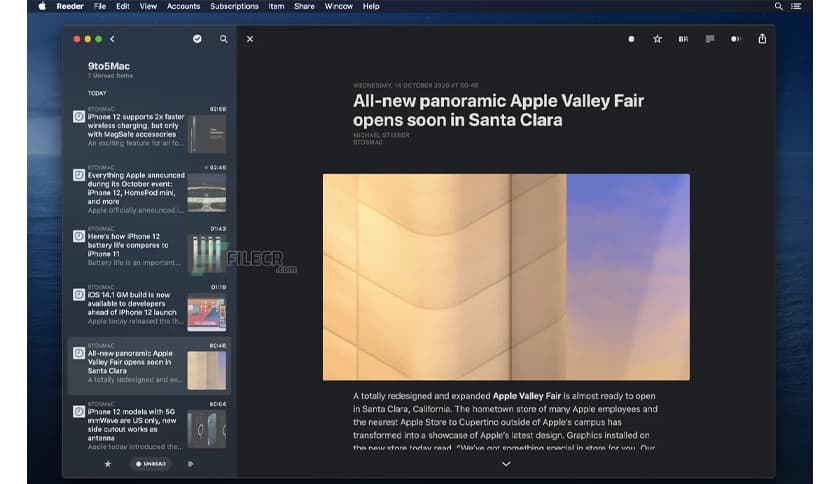Click thumbnail of 5G mmWave article
The width and height of the screenshot is (836, 484).
point(206,429)
